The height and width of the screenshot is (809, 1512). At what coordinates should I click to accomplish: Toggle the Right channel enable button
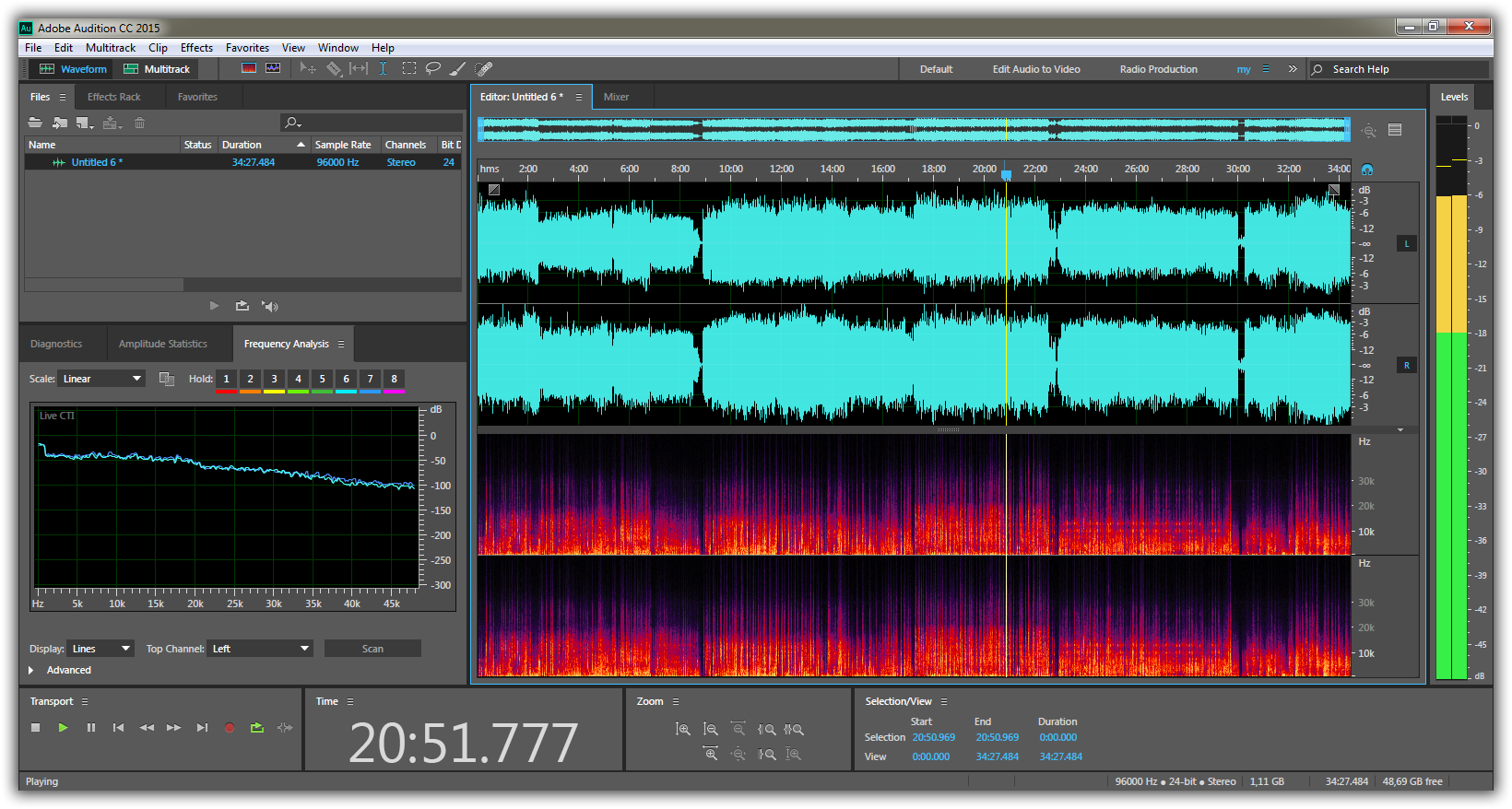1407,366
